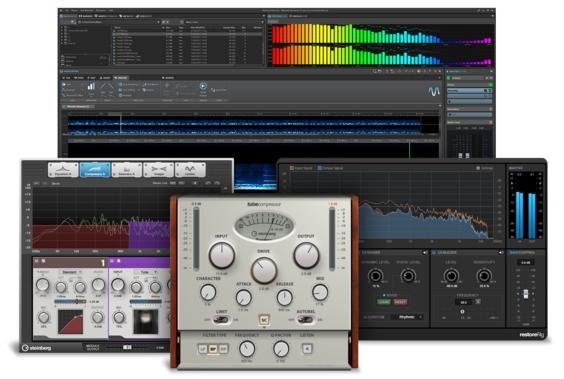Click the Level knob in middle RestoreRig module

[451, 276]
